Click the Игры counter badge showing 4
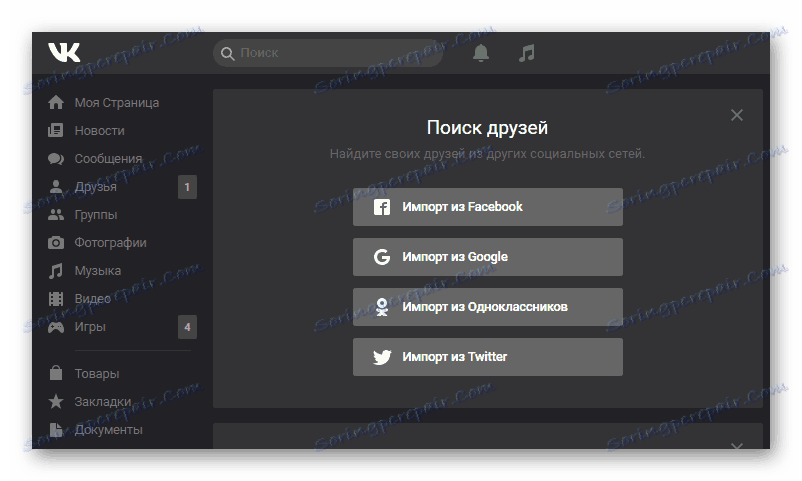The height and width of the screenshot is (481, 802). 187,327
